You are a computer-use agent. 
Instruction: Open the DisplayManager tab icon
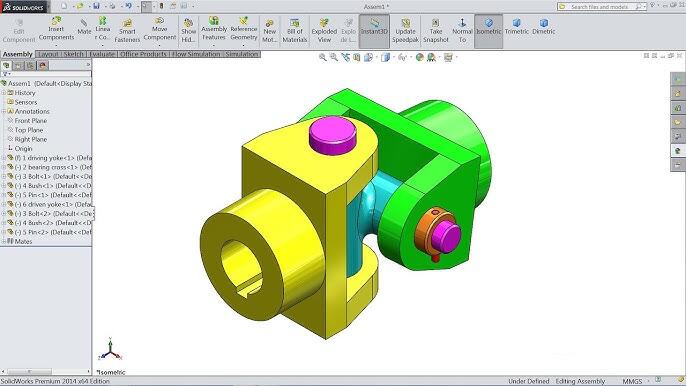[x=42, y=66]
